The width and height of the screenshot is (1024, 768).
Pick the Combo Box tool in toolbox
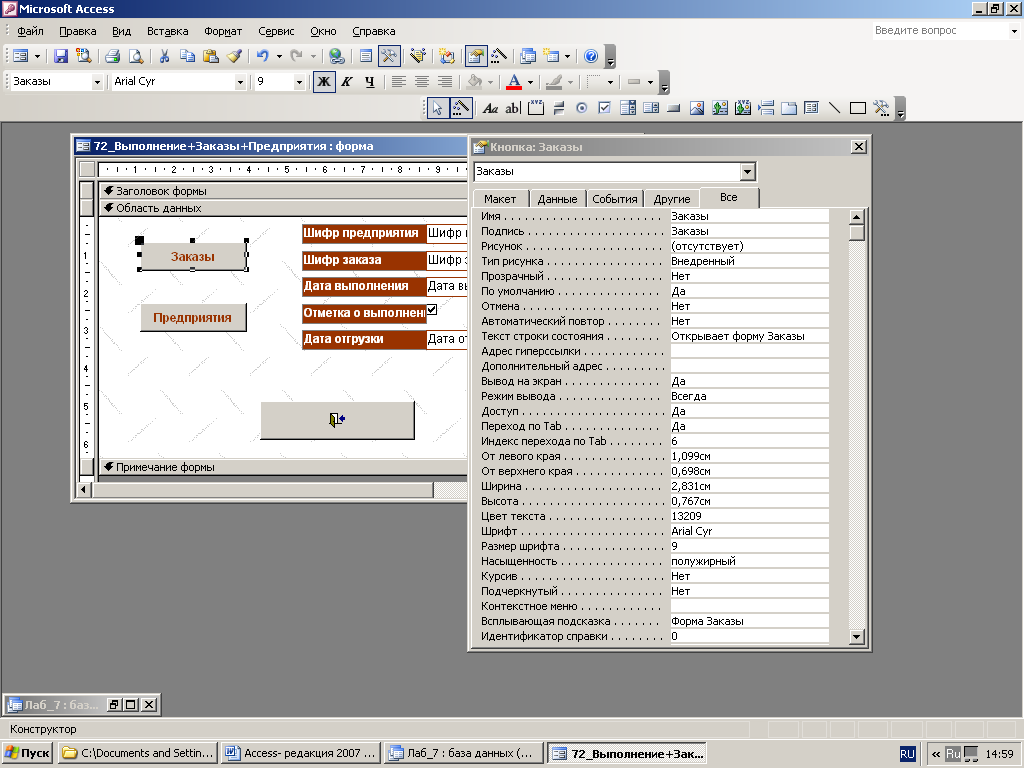coord(628,108)
